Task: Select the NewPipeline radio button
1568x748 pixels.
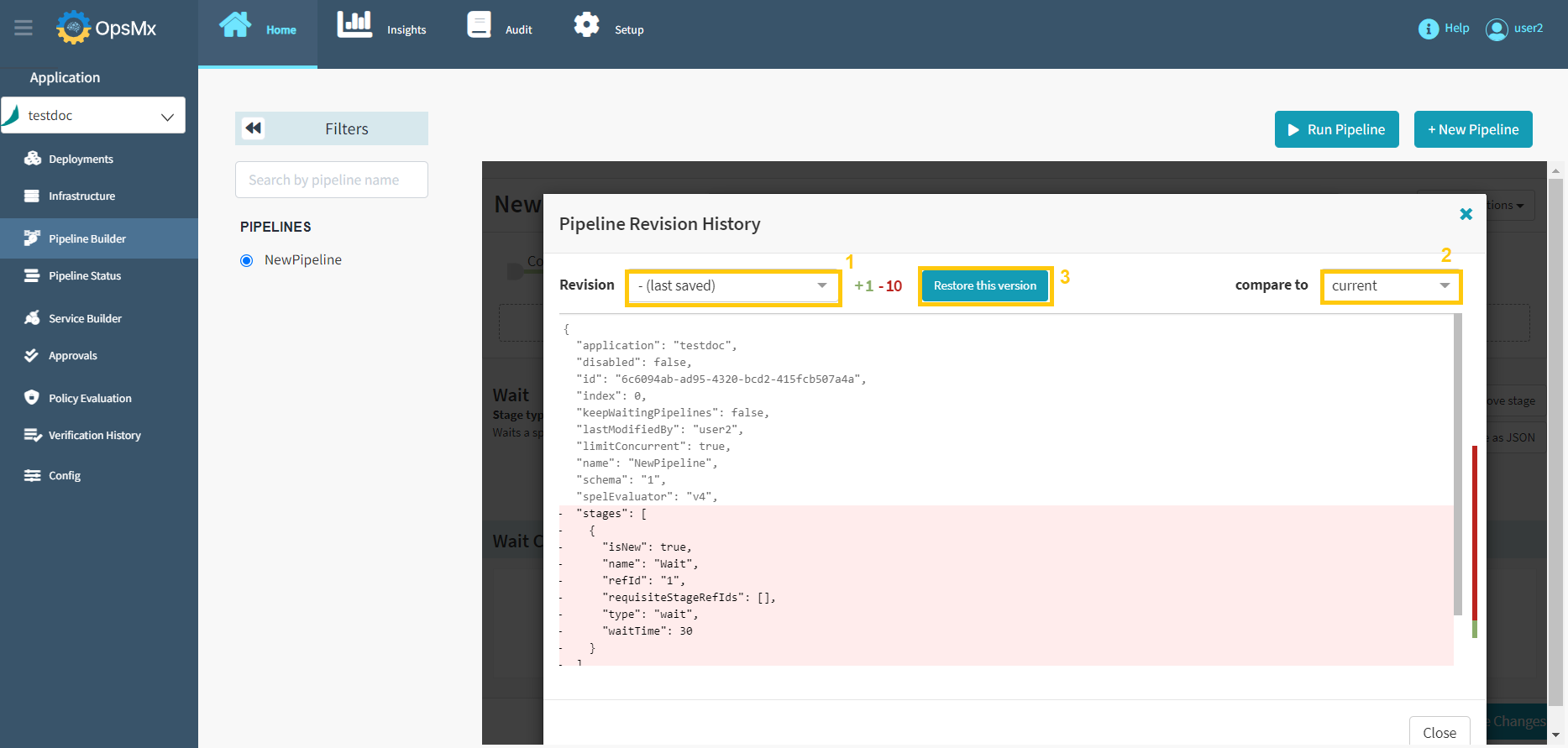Action: [x=247, y=260]
